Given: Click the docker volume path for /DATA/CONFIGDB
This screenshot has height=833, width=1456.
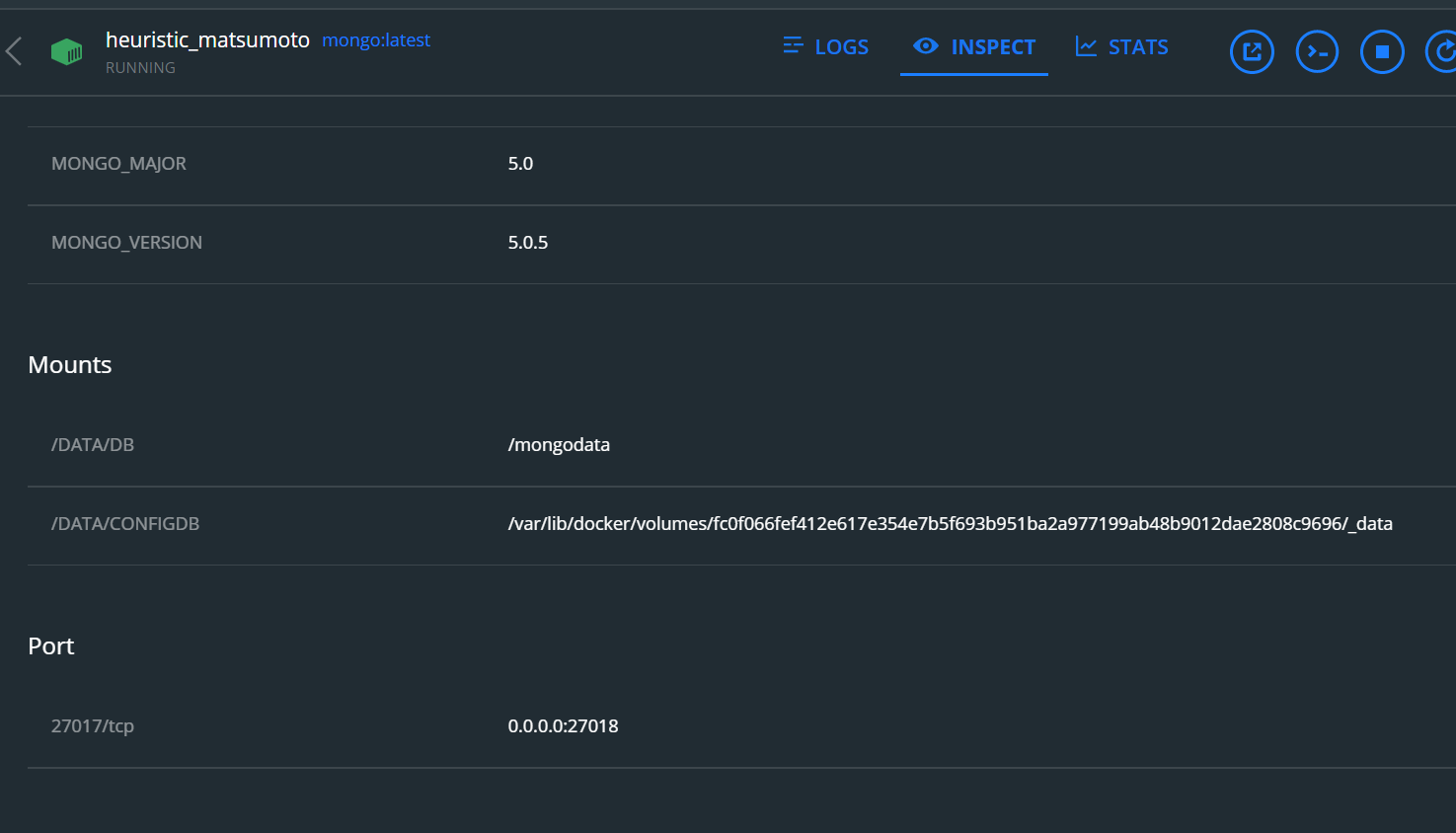Looking at the screenshot, I should pyautogui.click(x=950, y=524).
